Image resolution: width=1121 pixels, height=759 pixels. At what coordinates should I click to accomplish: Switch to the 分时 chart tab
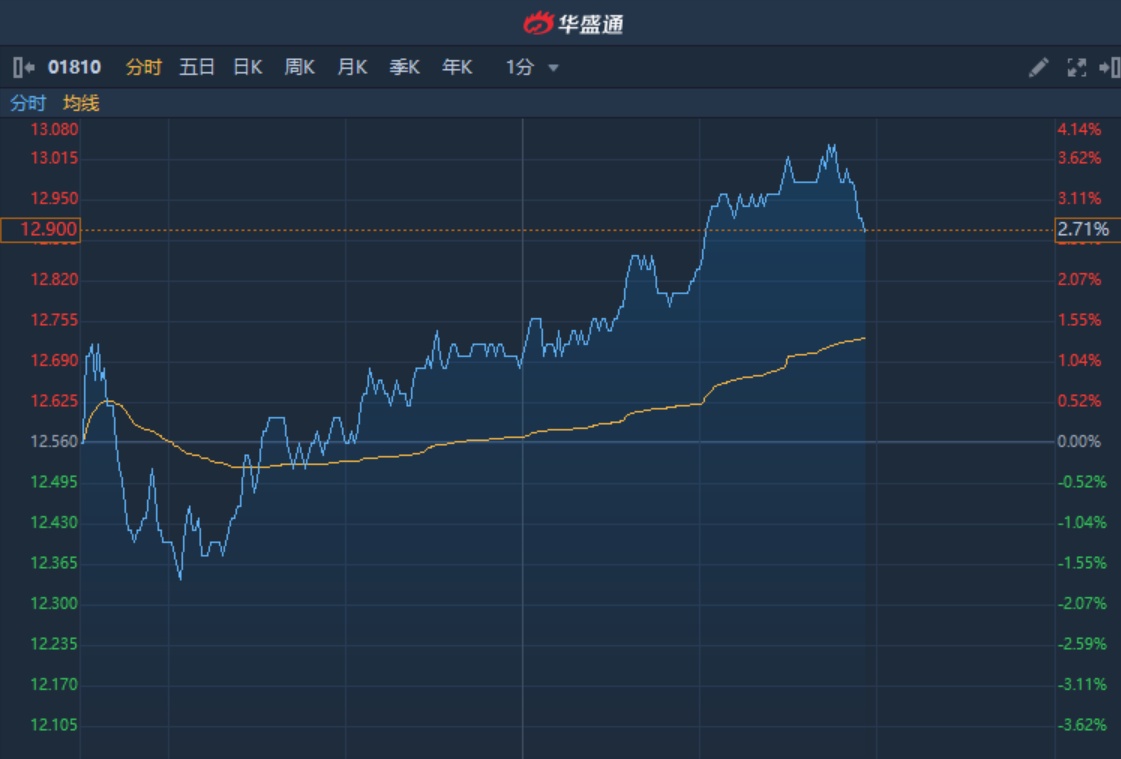tap(143, 68)
